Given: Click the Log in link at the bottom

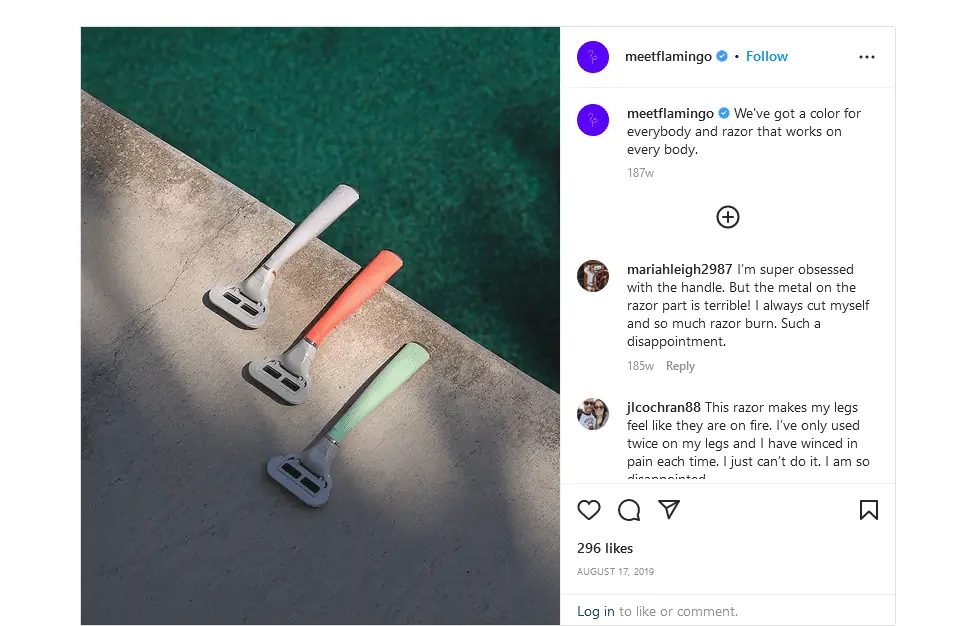Looking at the screenshot, I should click(x=595, y=610).
